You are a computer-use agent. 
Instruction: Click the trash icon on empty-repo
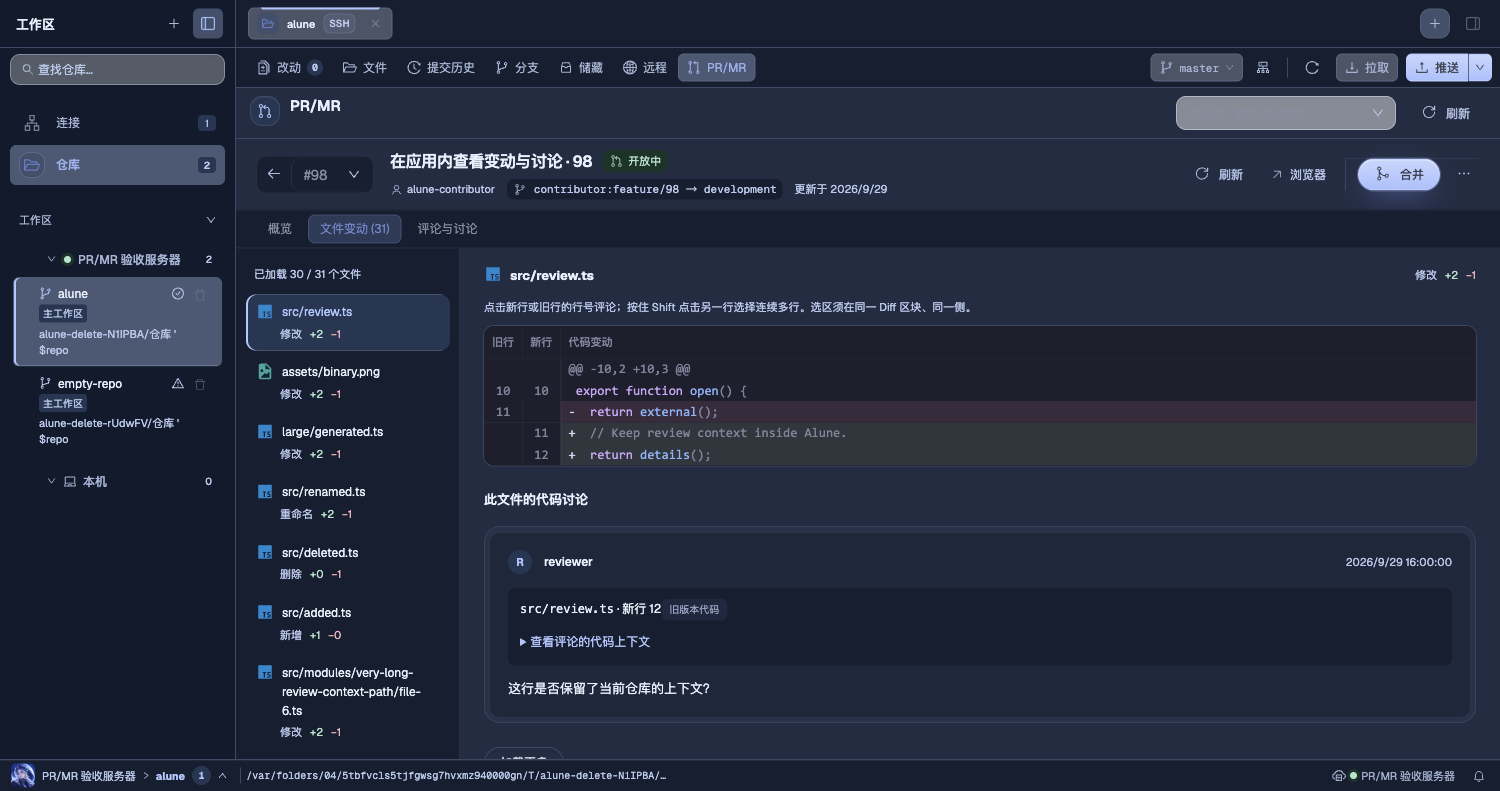click(x=200, y=384)
